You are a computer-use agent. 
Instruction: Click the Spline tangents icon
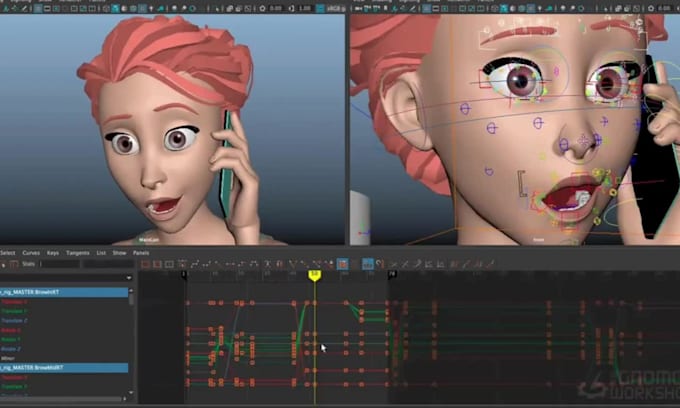(x=195, y=264)
